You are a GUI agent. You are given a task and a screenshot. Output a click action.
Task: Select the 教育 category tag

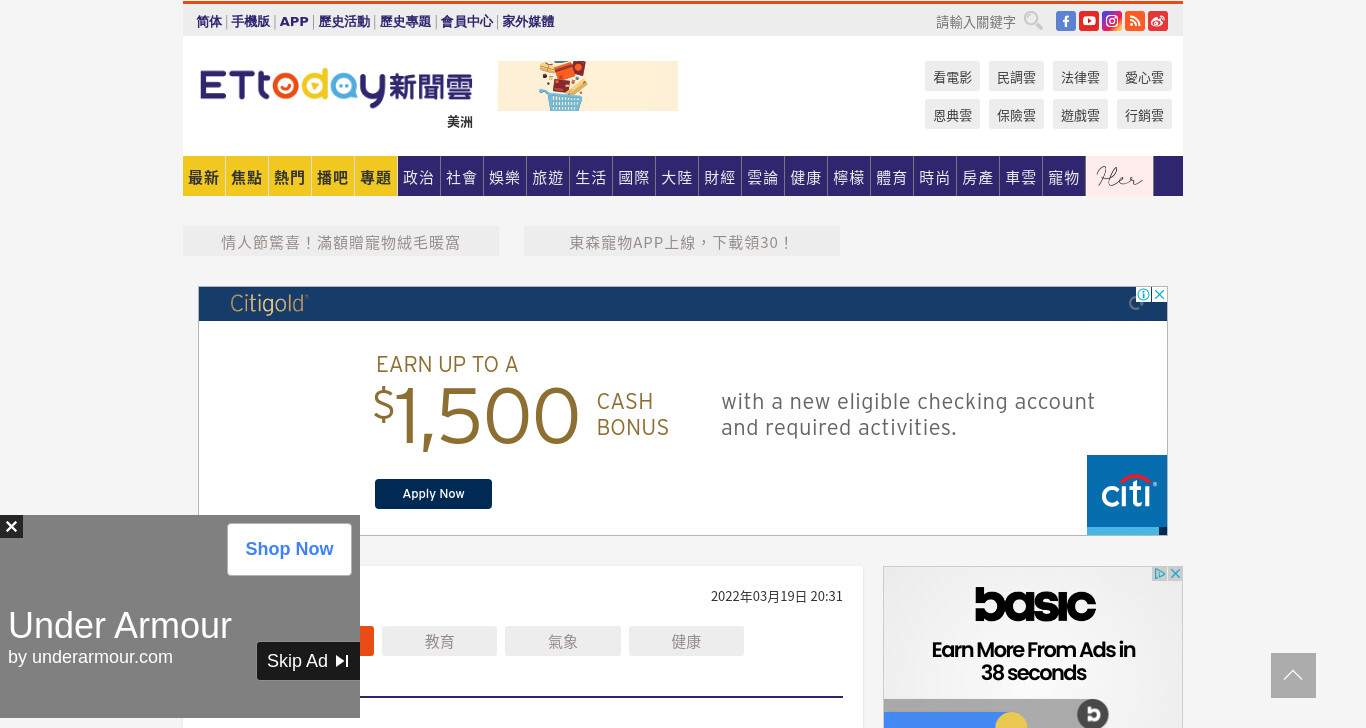click(440, 641)
